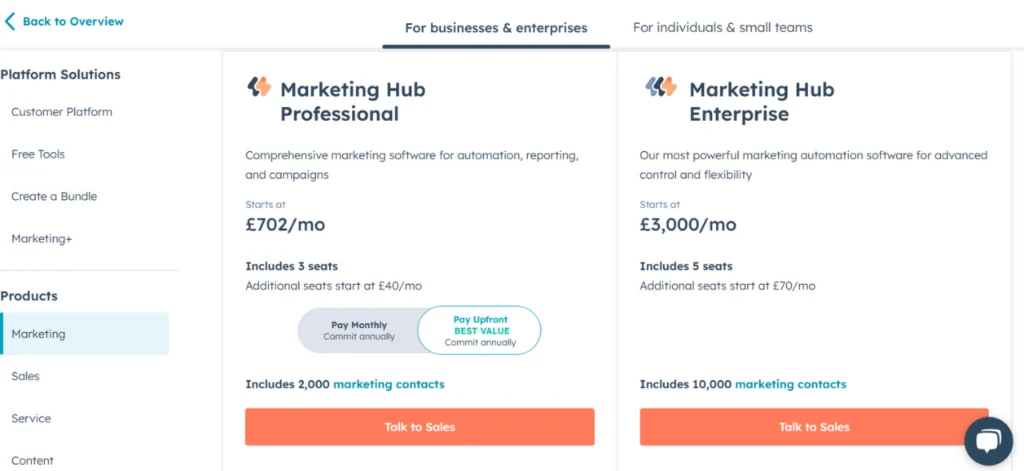Click the Marketing Hub Enterprise logo icon
The image size is (1024, 471).
point(661,87)
